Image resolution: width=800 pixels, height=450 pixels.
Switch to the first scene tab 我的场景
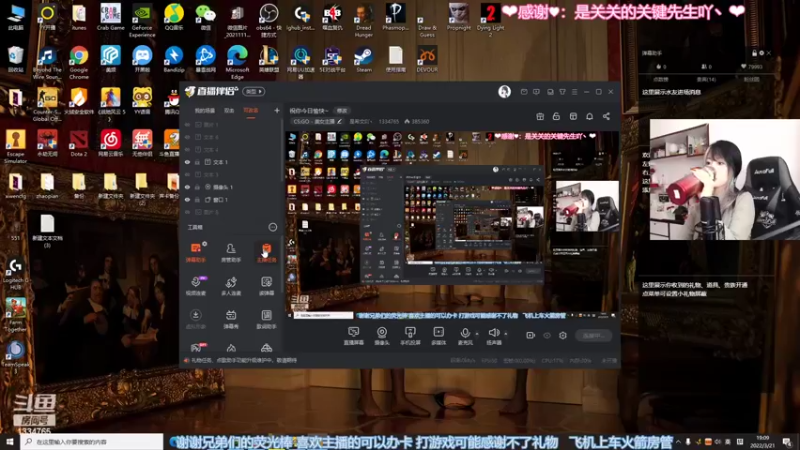[205, 110]
